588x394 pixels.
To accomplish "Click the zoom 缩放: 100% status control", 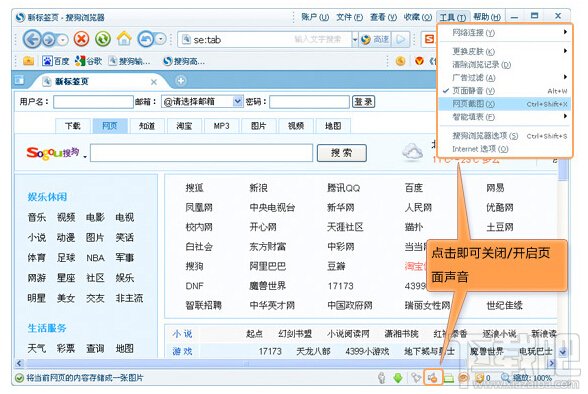I will 526,378.
